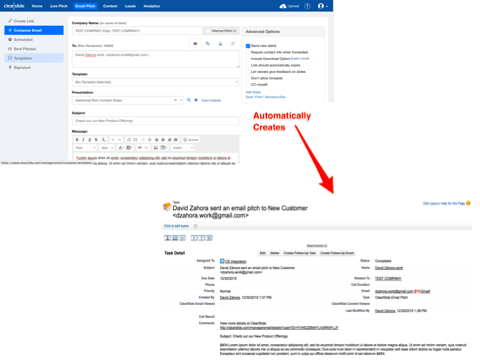Open the Presentation dropdown
This screenshot has width=480, height=360.
click(128, 100)
